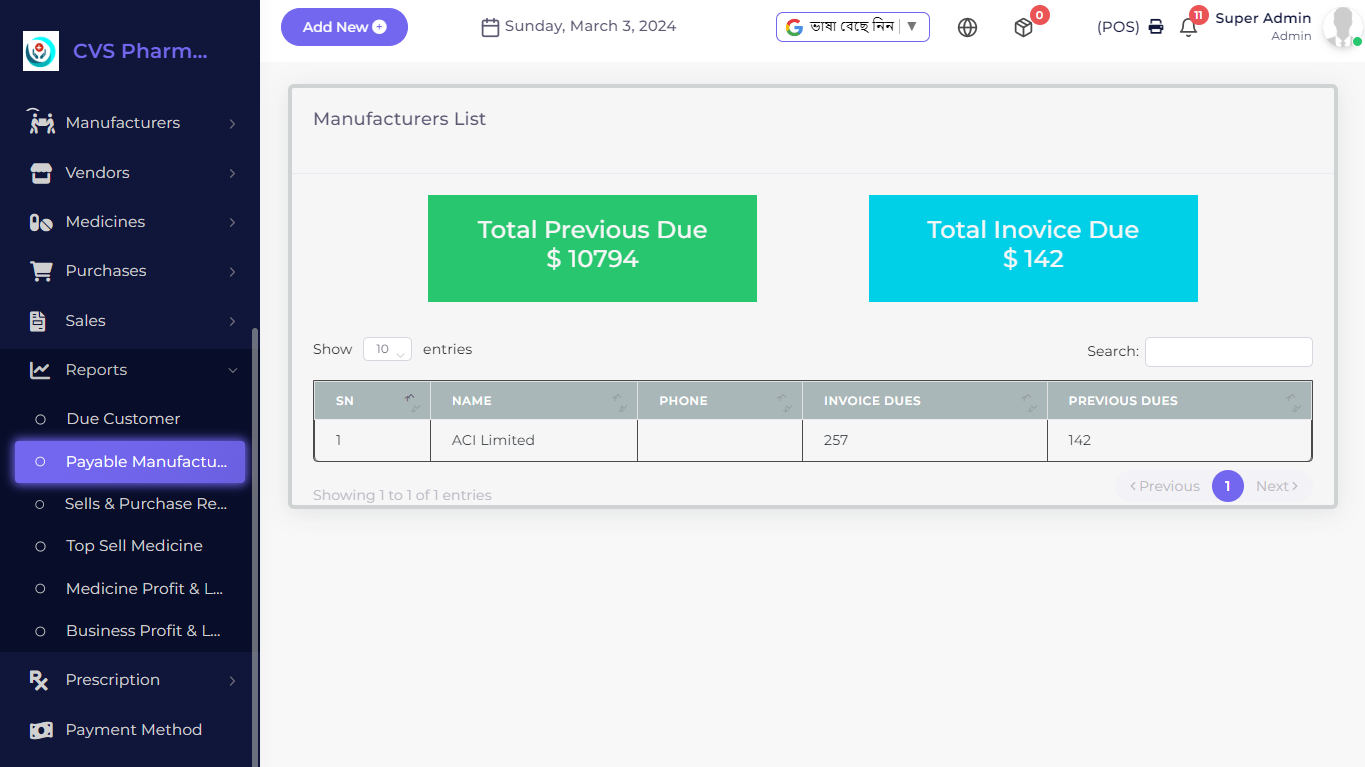Click the green Total Previous Due card

[x=592, y=248]
